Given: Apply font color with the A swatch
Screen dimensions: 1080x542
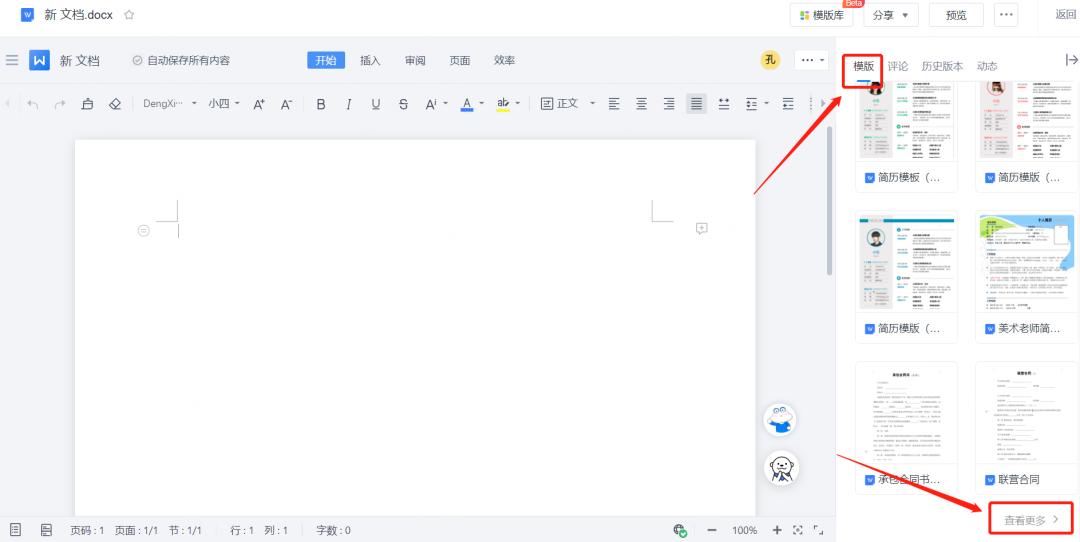Looking at the screenshot, I should [x=466, y=104].
